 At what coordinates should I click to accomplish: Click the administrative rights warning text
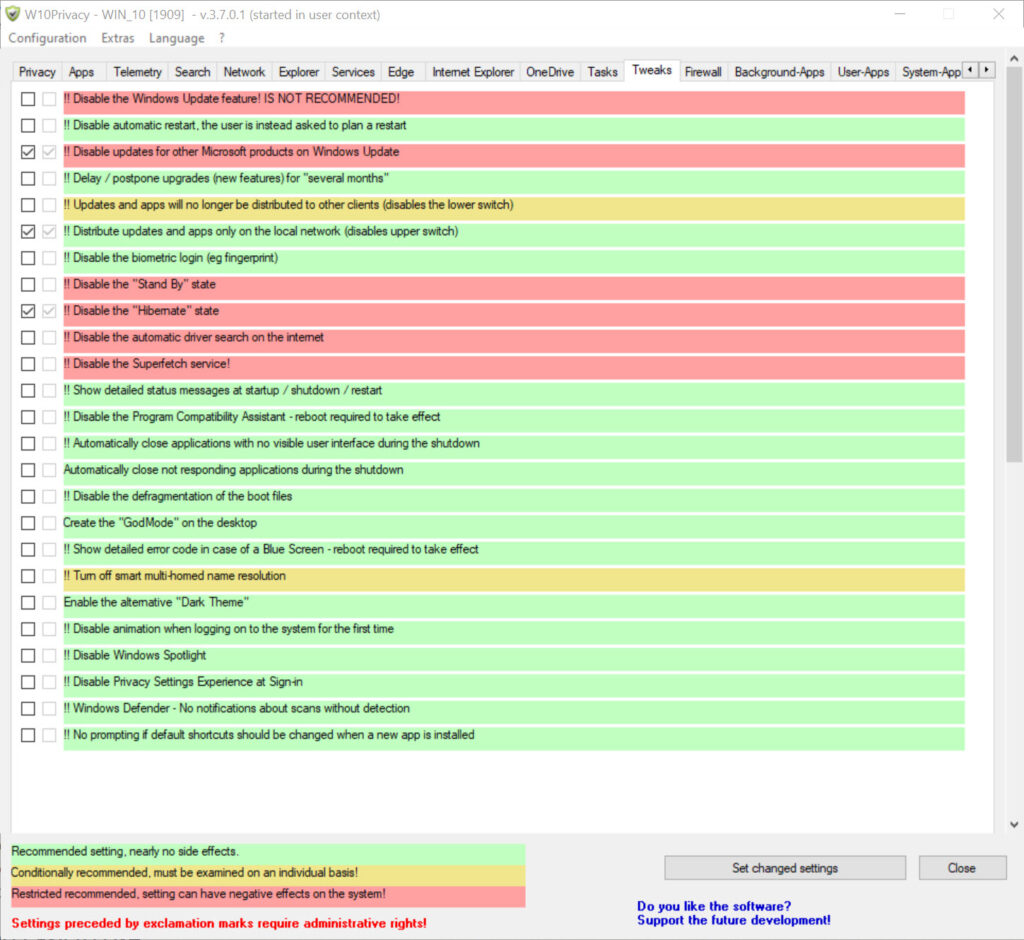coord(219,922)
